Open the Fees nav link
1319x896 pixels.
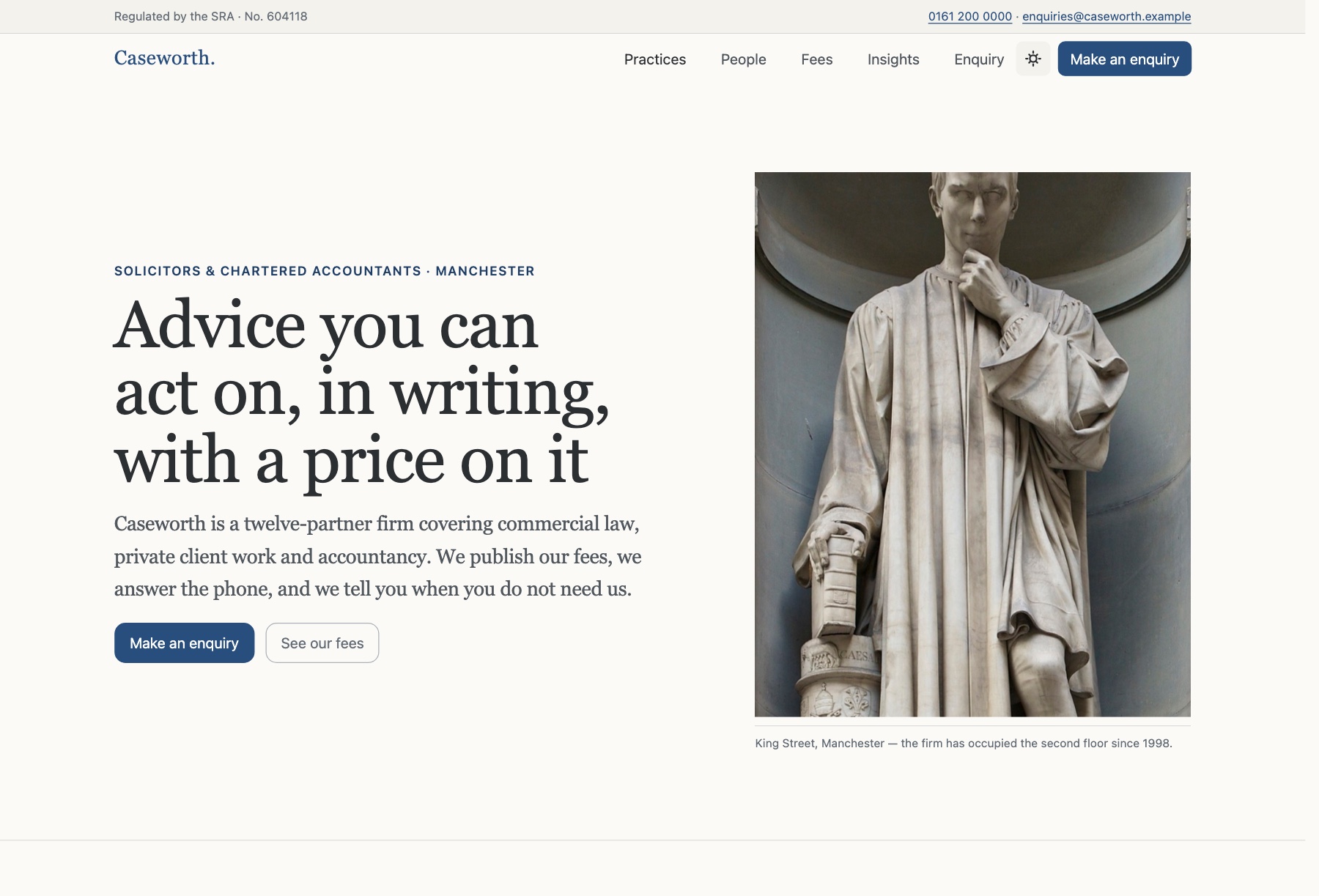point(816,59)
